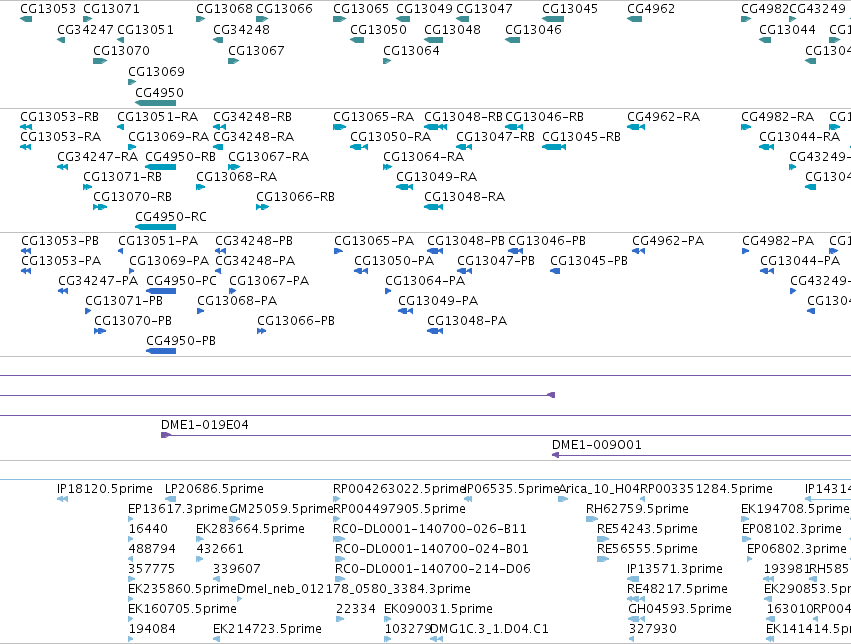Viewport: 851px width, 644px height.
Task: Select transcript CG13050-RA
Action: pyautogui.click(x=391, y=137)
